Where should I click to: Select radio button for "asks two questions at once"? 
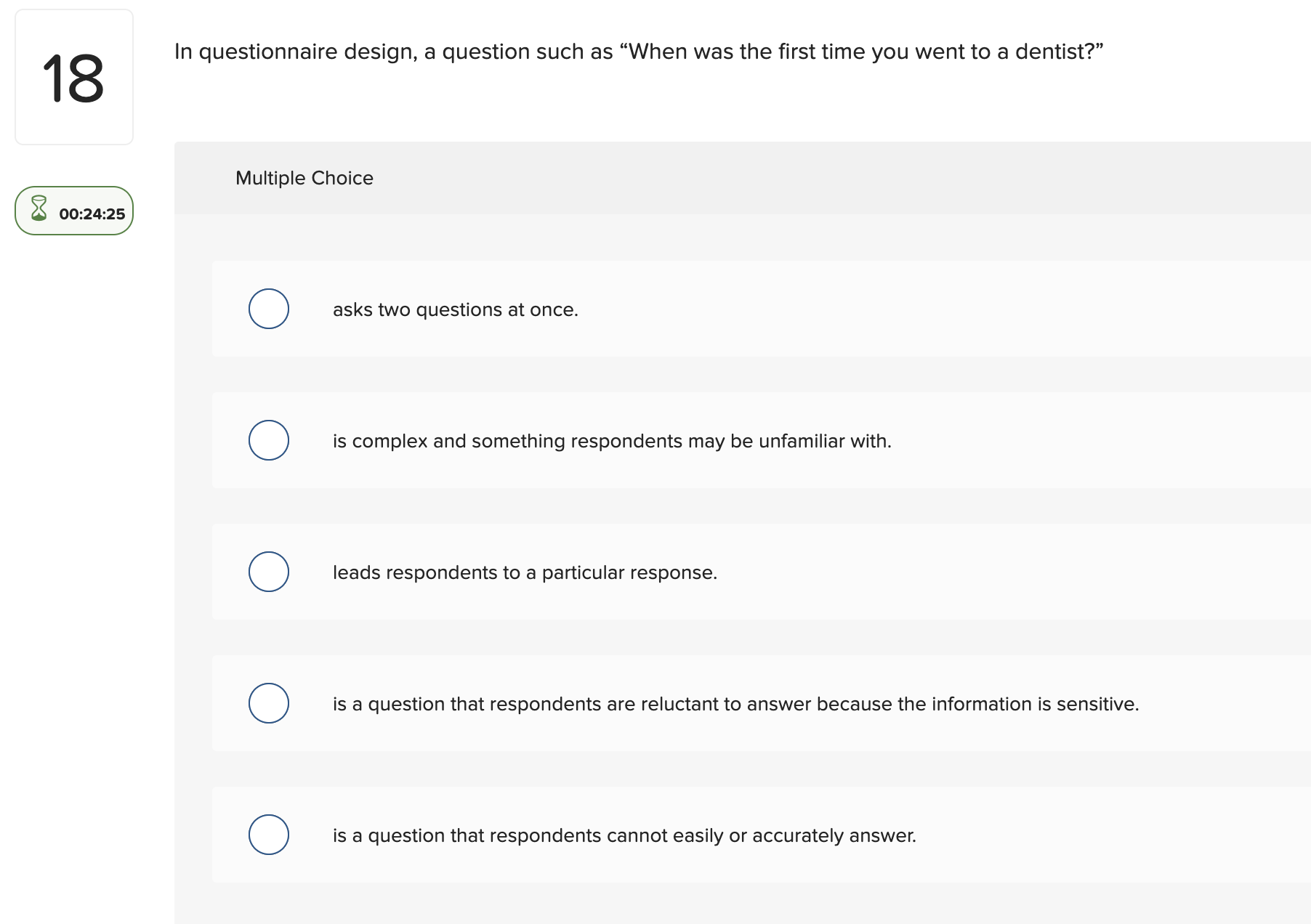[268, 309]
